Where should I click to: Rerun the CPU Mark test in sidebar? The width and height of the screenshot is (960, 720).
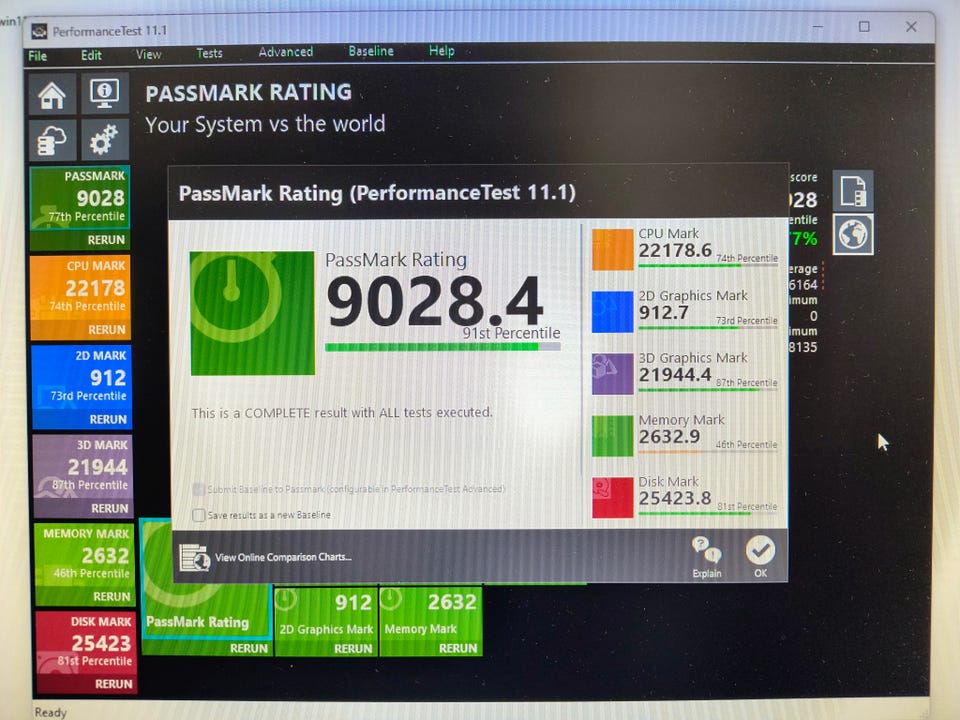click(x=107, y=330)
